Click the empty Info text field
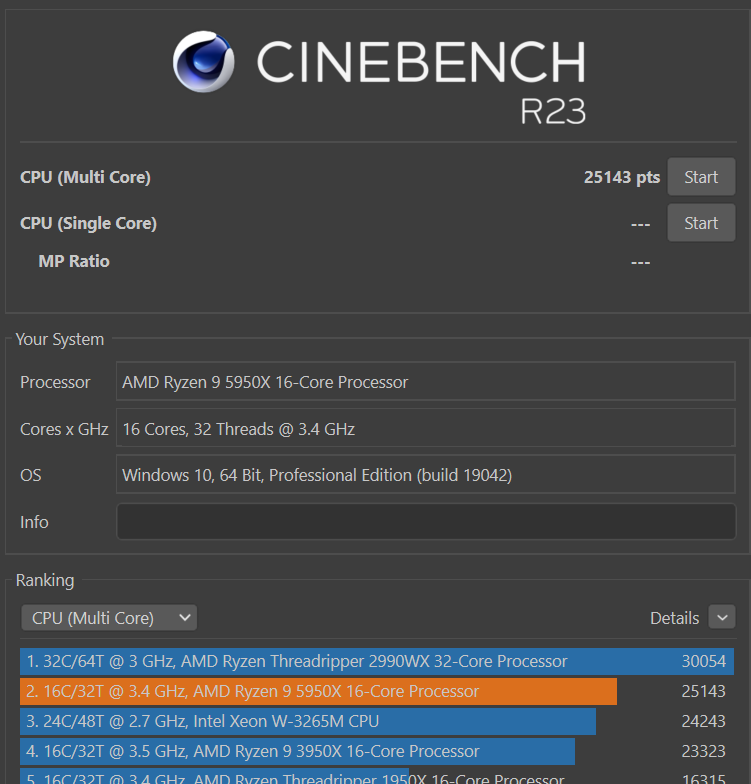The width and height of the screenshot is (751, 784). [x=426, y=522]
